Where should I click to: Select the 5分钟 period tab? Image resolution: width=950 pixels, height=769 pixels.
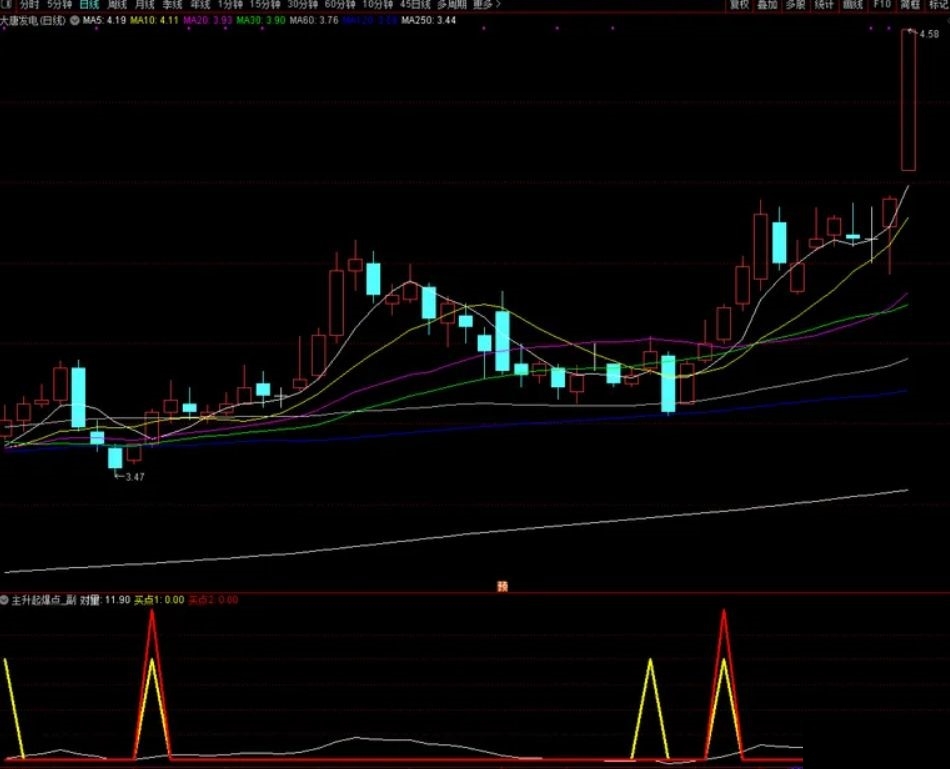pyautogui.click(x=59, y=4)
